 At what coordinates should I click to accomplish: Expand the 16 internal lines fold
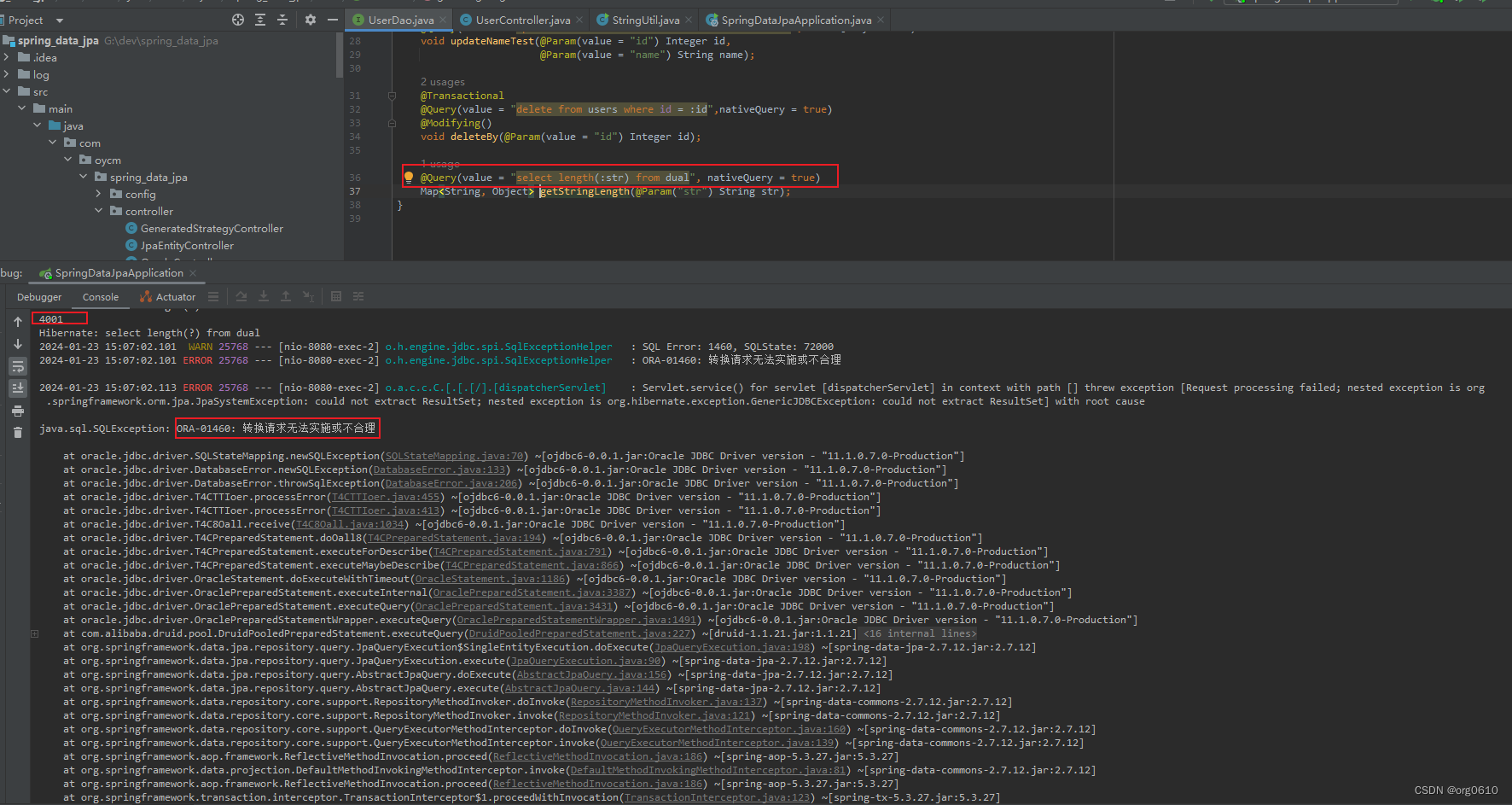[918, 633]
